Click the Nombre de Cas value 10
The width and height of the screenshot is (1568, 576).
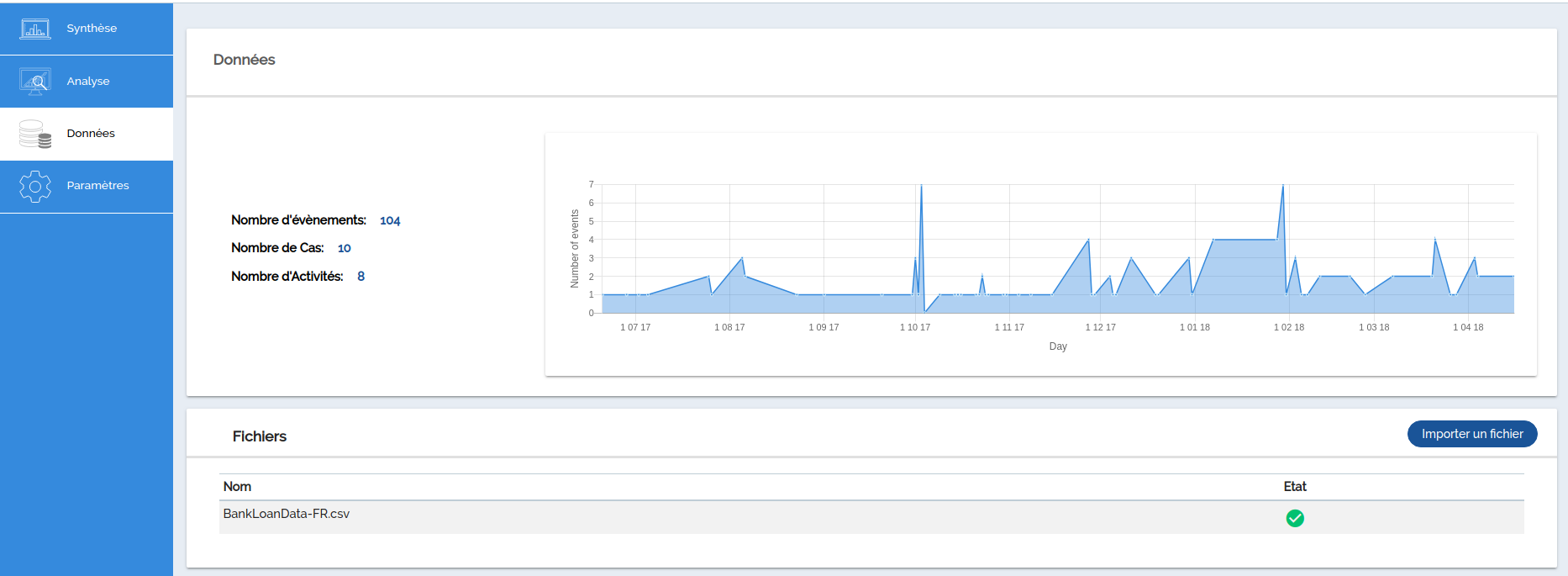tap(344, 248)
